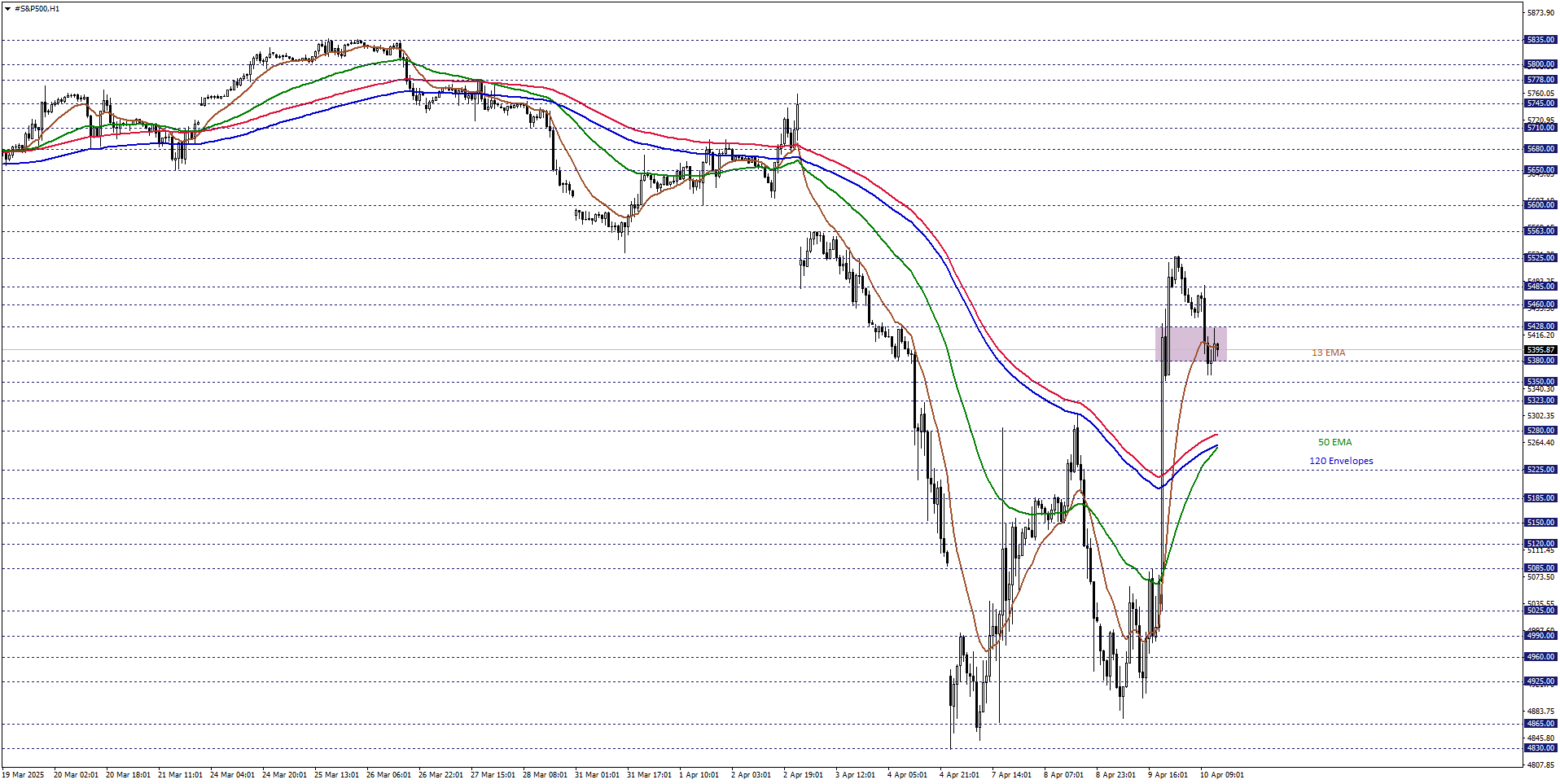Click the 5680.00 price level tag
Image resolution: width=1560 pixels, height=784 pixels.
(1540, 149)
